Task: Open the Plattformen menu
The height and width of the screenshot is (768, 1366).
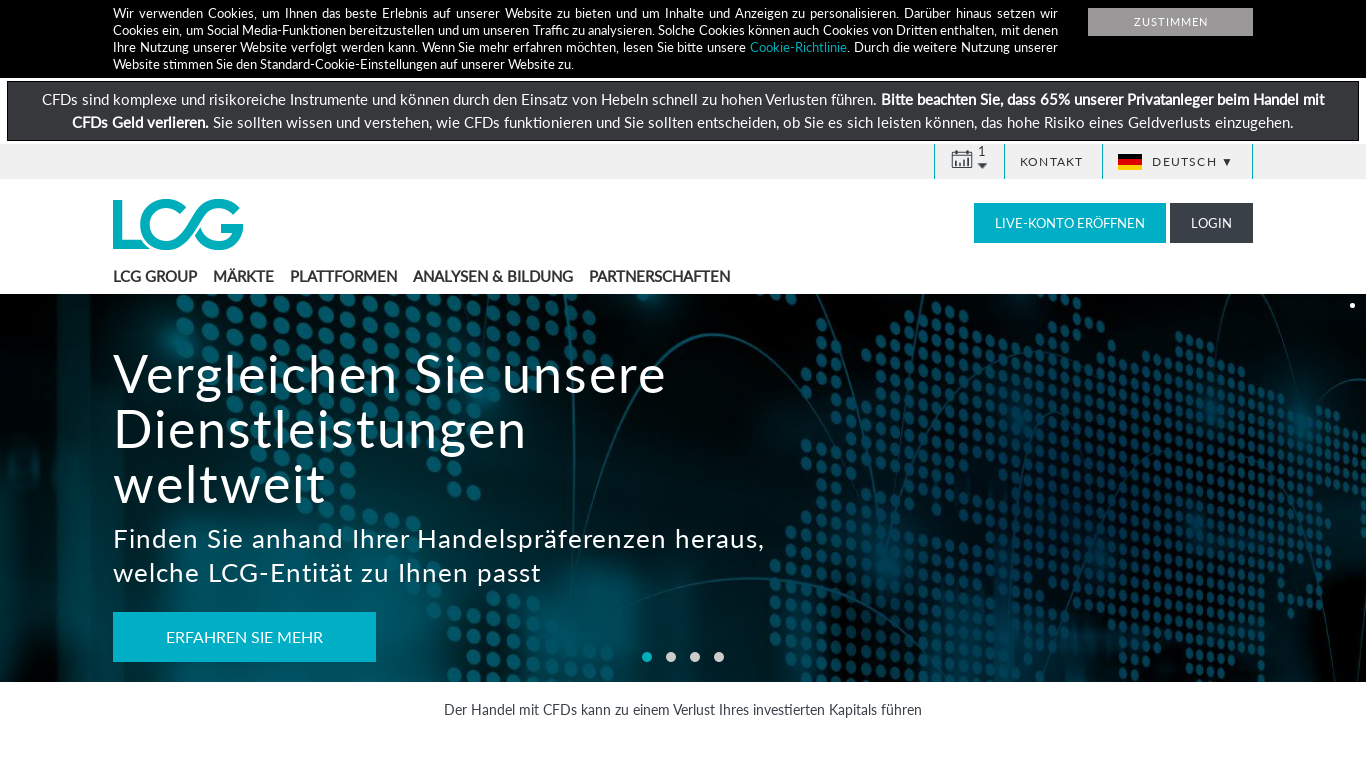Action: (x=343, y=276)
